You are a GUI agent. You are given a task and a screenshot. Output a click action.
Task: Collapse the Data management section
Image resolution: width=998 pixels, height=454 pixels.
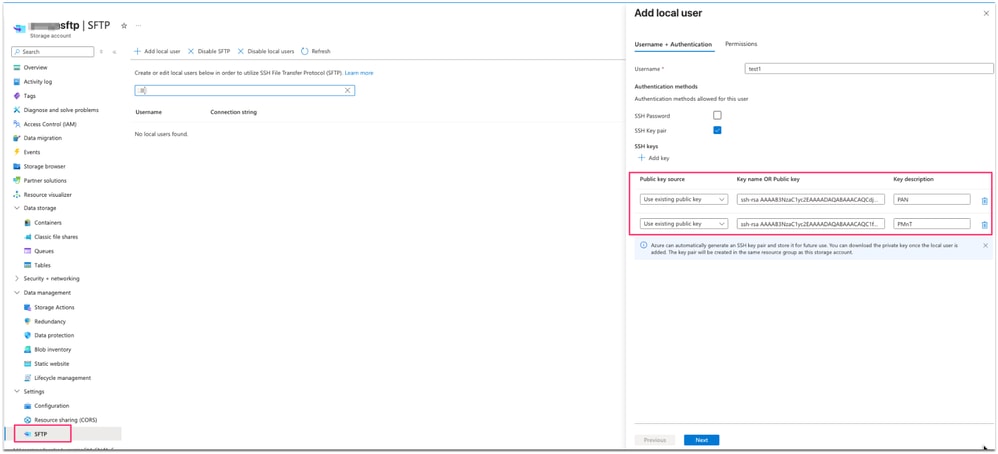click(17, 293)
